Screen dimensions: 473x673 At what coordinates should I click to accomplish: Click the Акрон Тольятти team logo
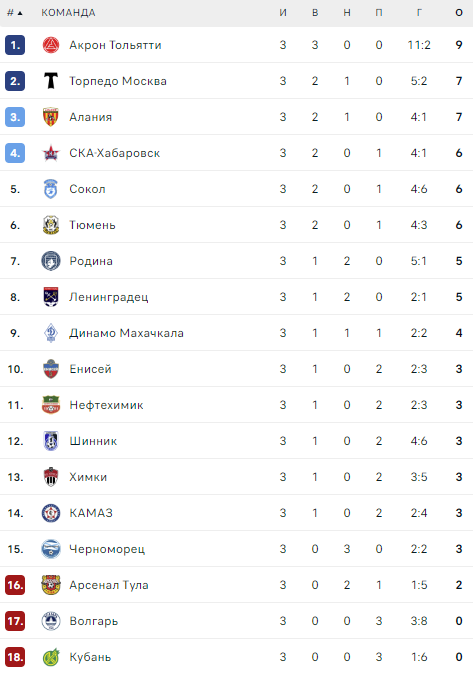pos(51,45)
